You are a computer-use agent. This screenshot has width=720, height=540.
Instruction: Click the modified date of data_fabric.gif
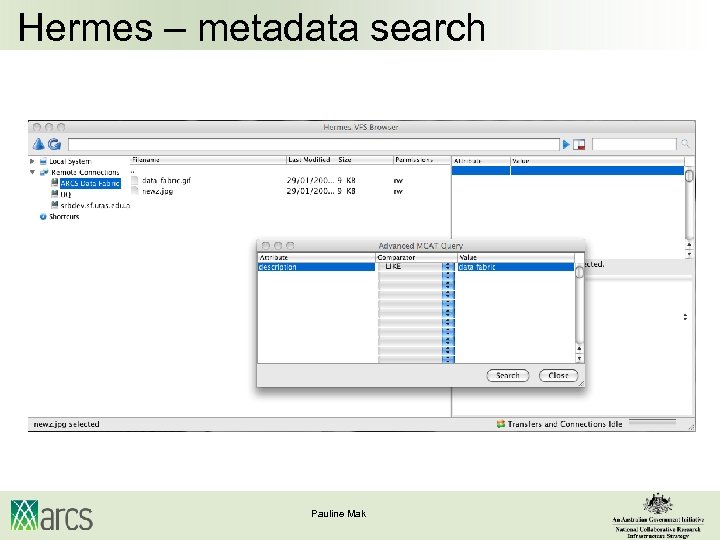(x=310, y=180)
